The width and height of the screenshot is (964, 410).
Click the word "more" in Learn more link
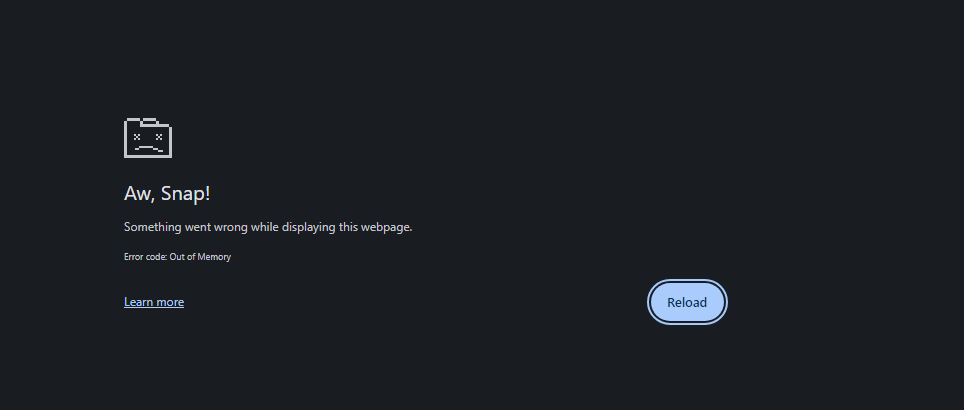170,302
